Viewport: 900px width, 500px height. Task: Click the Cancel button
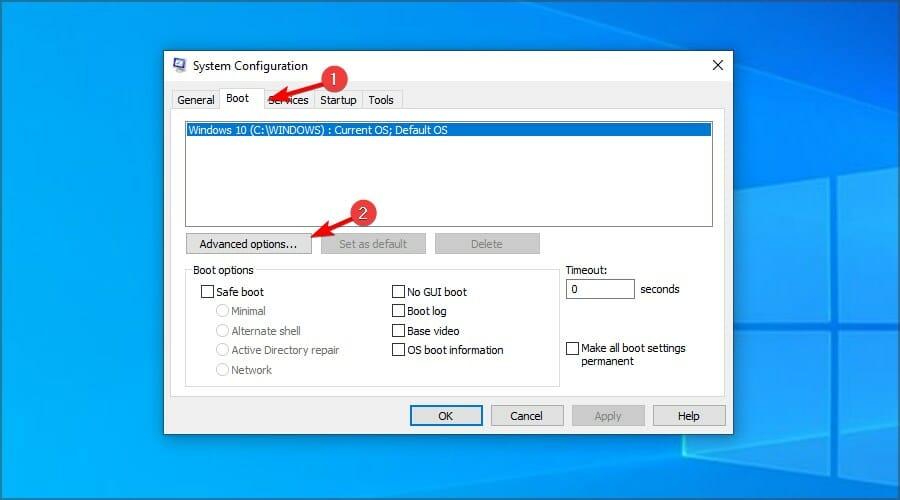pyautogui.click(x=527, y=416)
